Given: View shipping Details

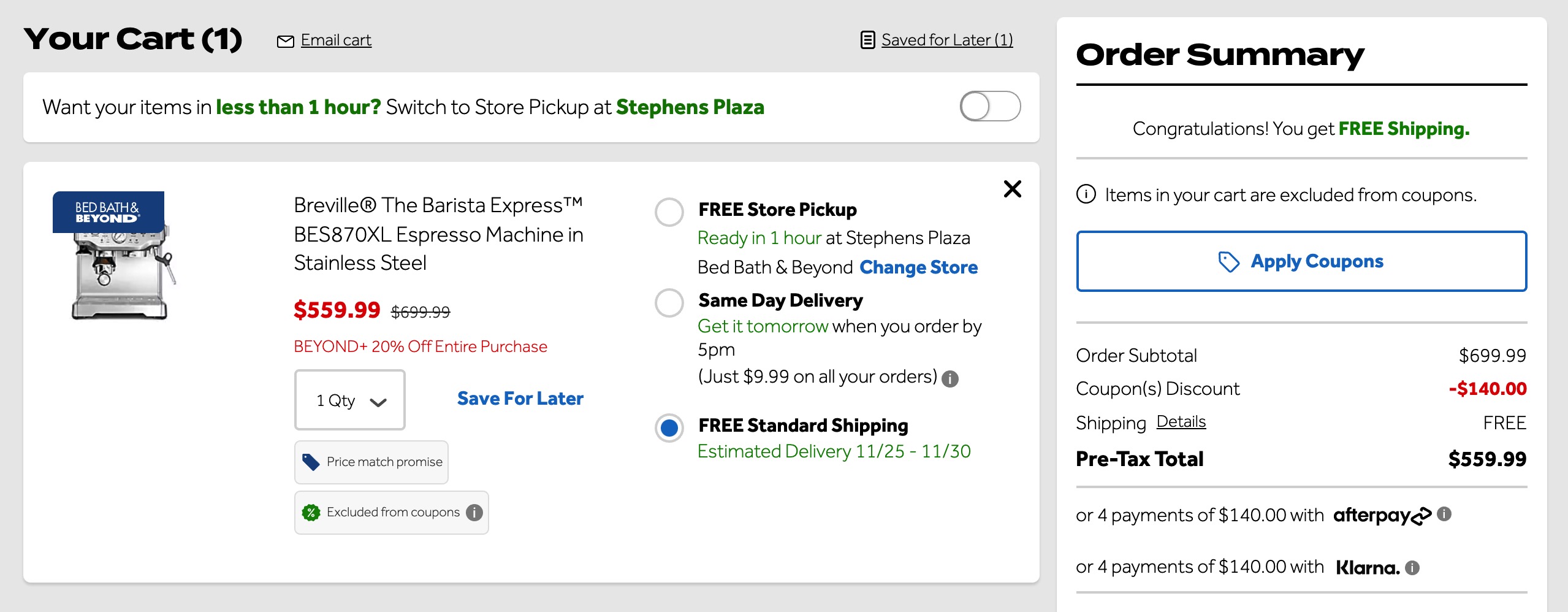Looking at the screenshot, I should 1181,421.
